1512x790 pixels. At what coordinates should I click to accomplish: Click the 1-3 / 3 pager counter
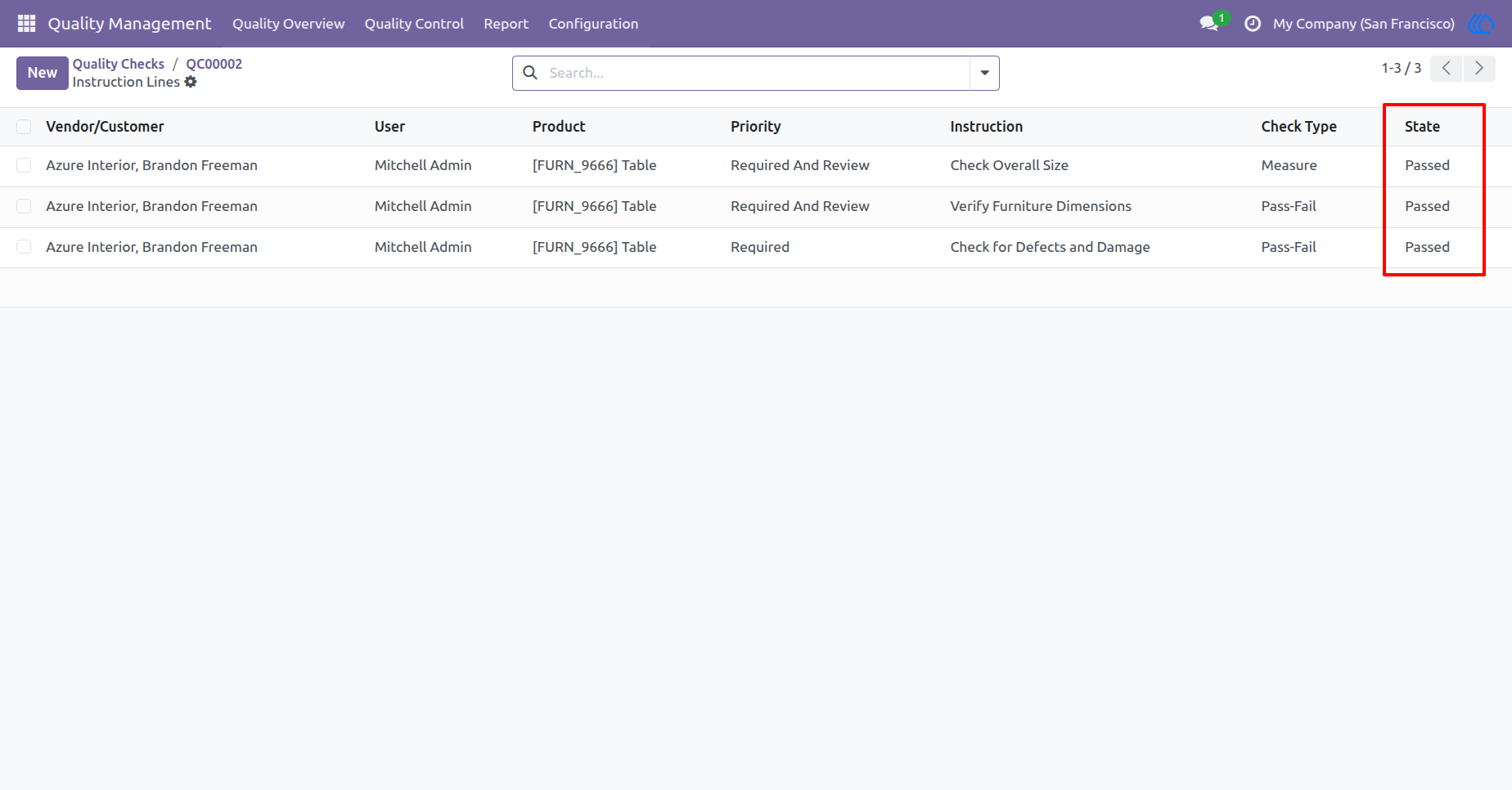1402,68
